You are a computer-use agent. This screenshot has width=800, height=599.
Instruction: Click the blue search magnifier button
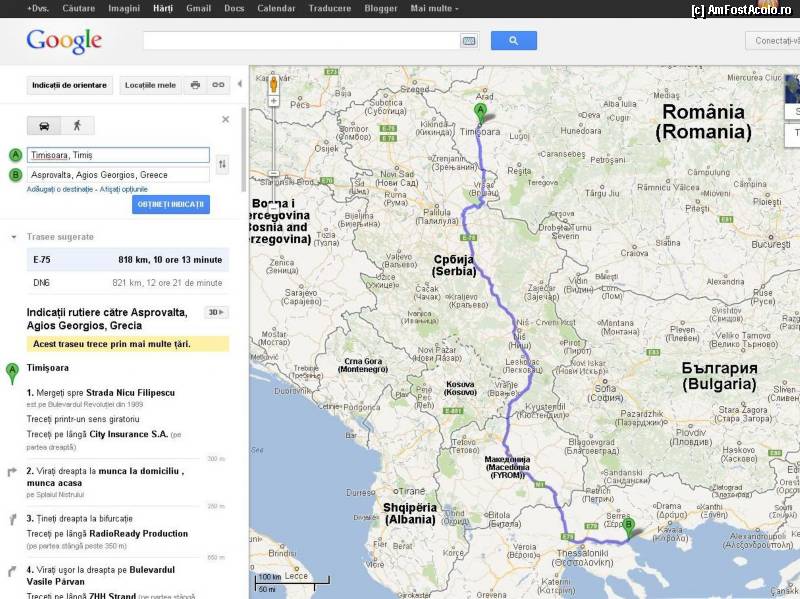pos(513,41)
